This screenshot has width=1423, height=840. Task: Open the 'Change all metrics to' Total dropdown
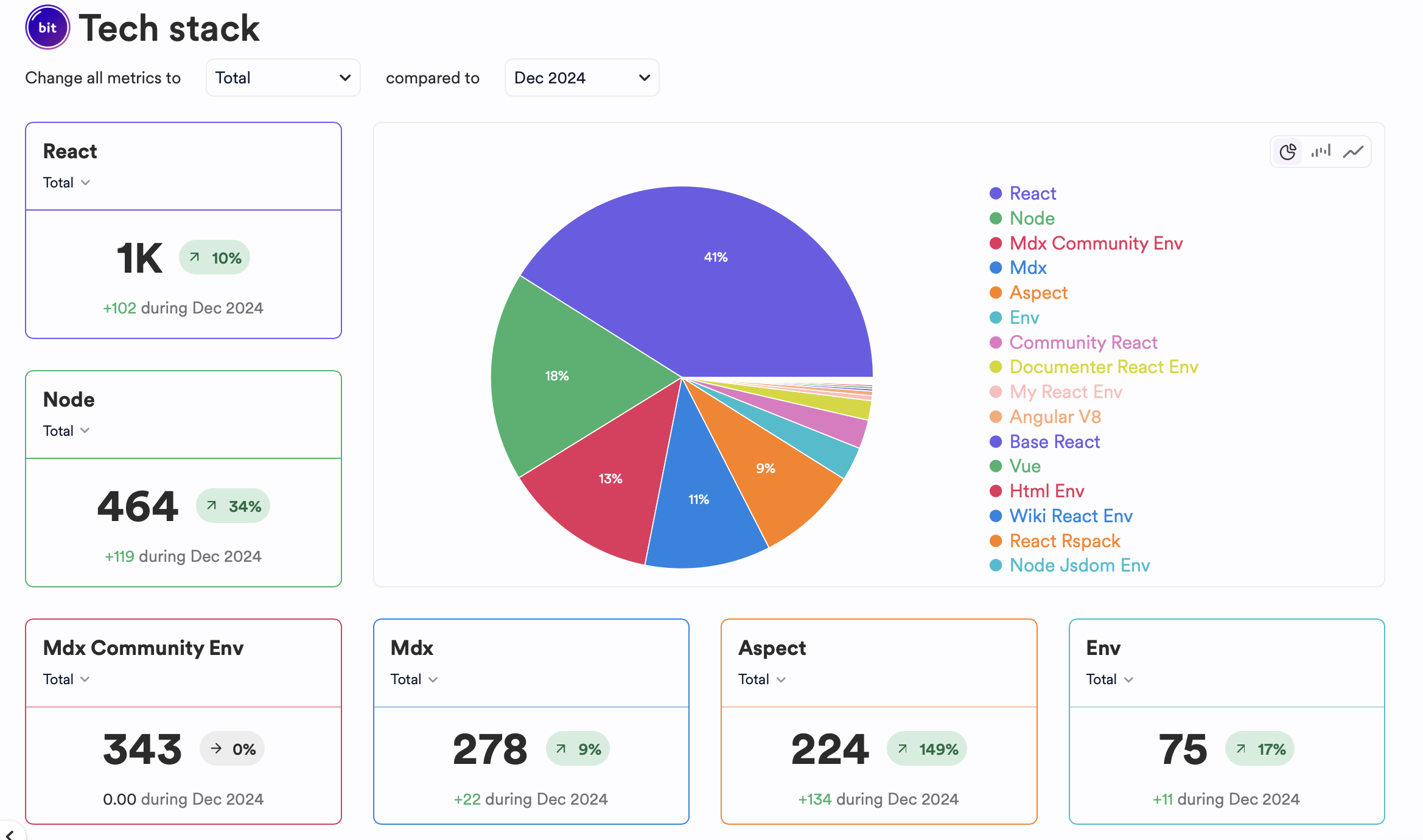(x=283, y=77)
